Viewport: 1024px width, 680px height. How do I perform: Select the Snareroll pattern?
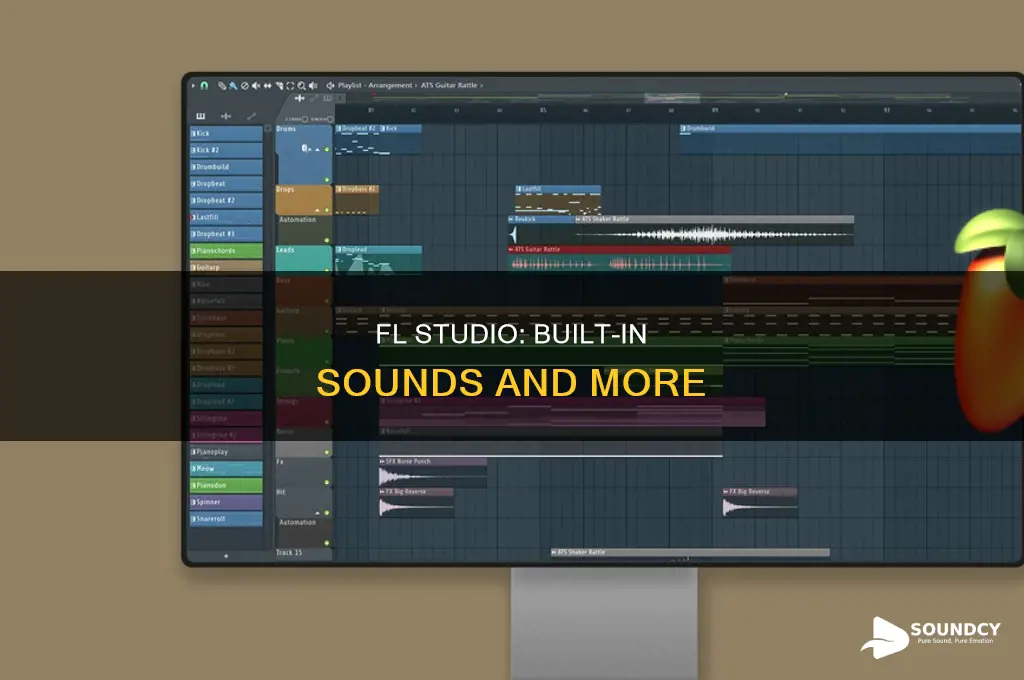click(226, 519)
